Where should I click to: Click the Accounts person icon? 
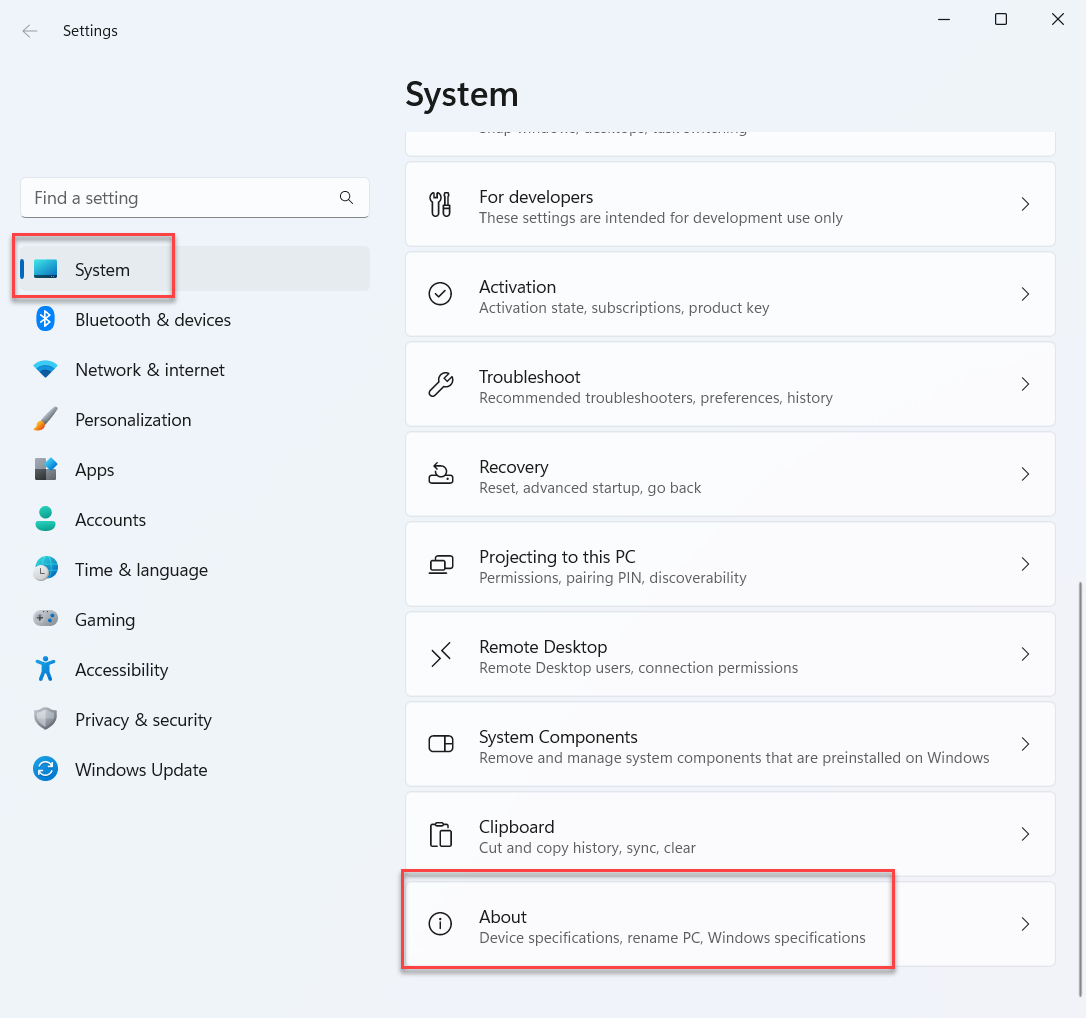(x=46, y=519)
